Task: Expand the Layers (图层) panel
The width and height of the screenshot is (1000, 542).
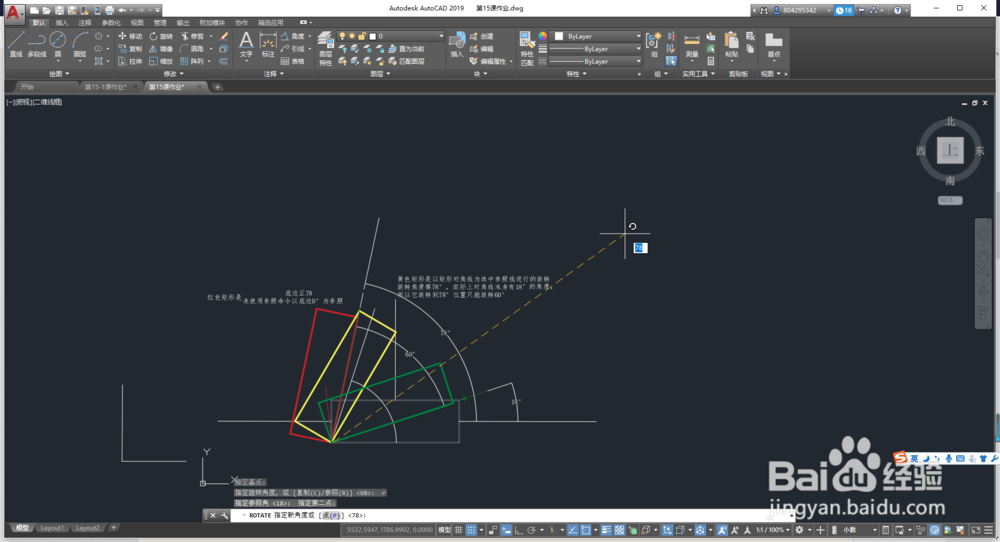Action: pos(379,74)
